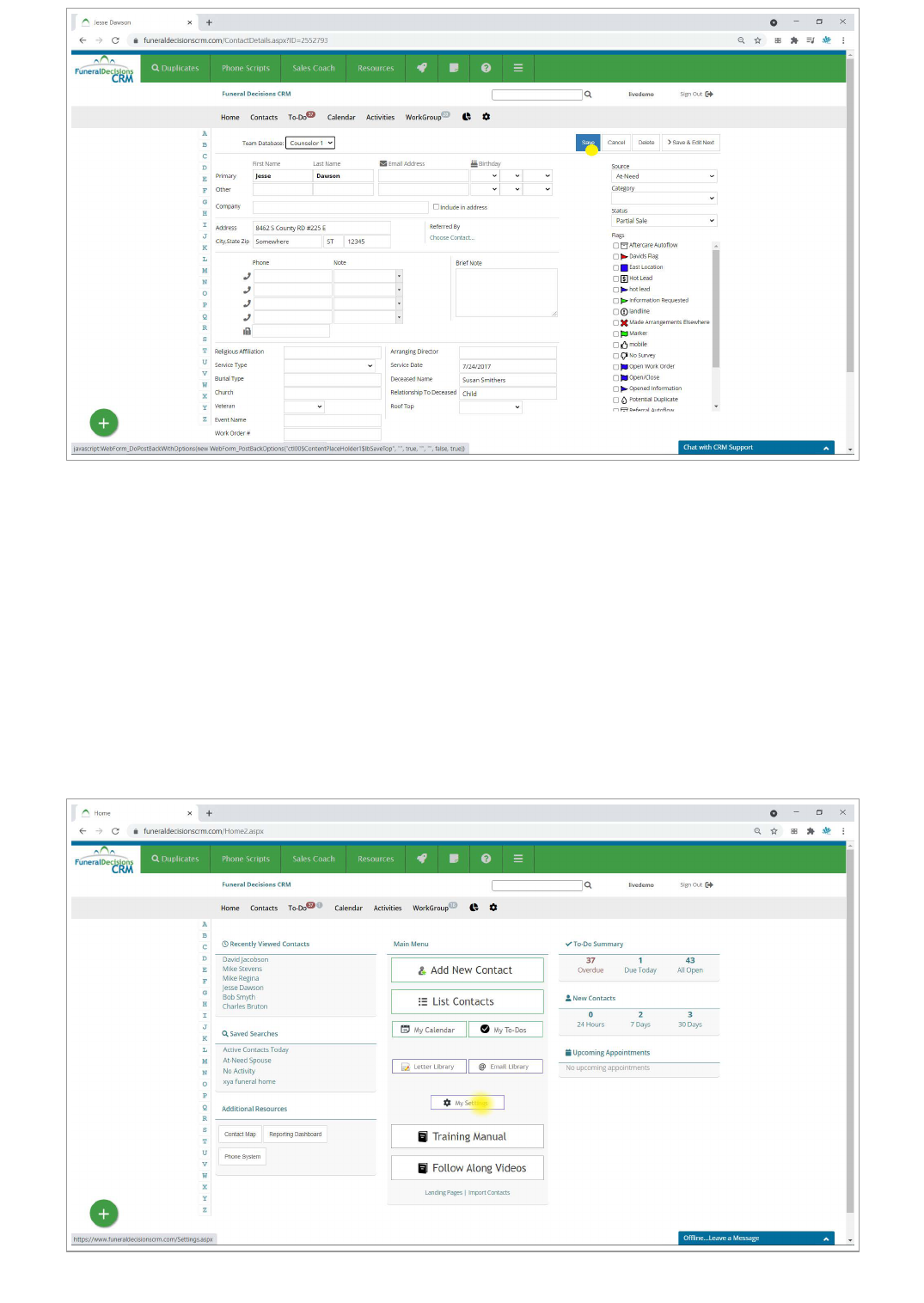Tick the Include in address checkbox

pos(436,207)
